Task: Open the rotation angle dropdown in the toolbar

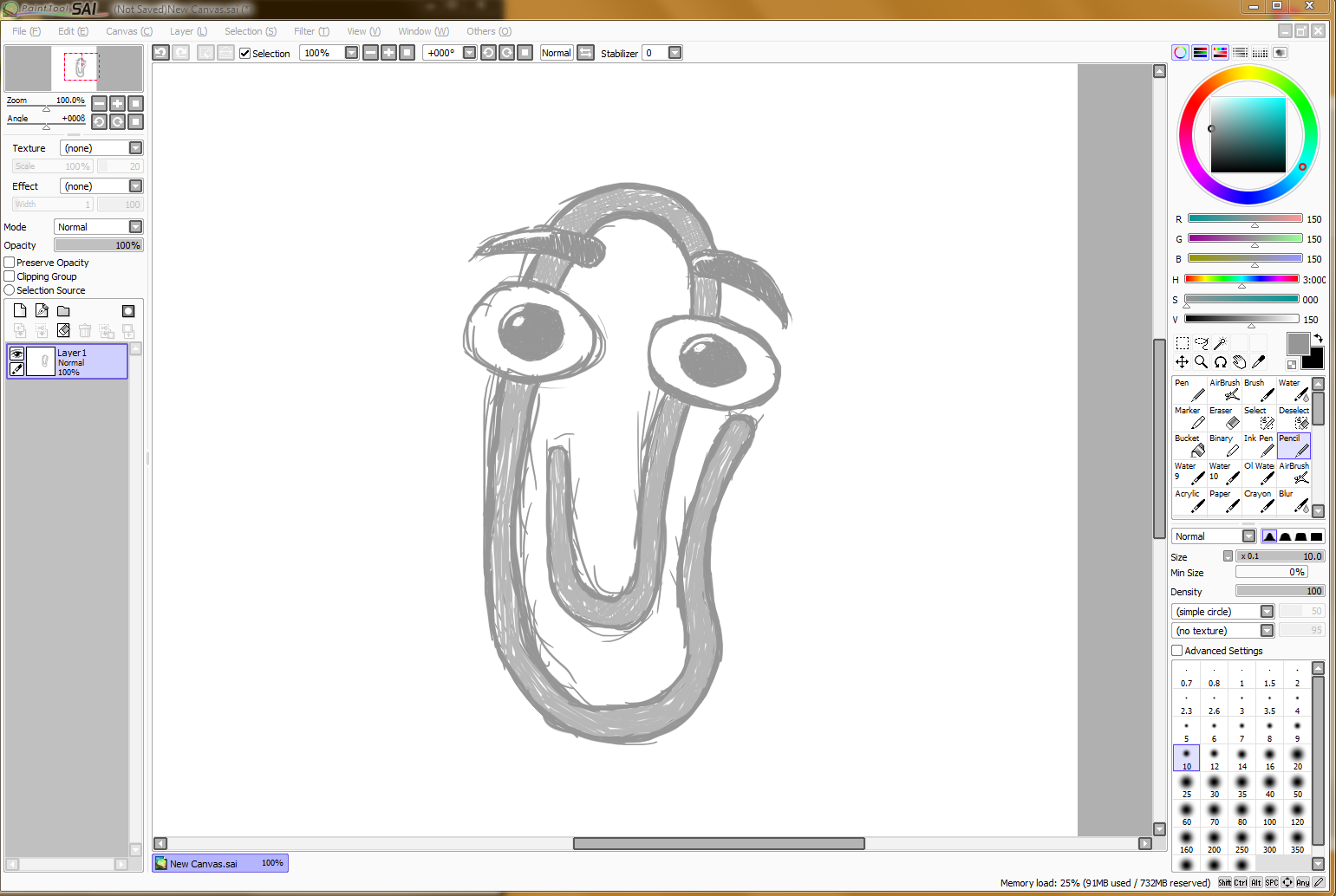Action: point(469,52)
